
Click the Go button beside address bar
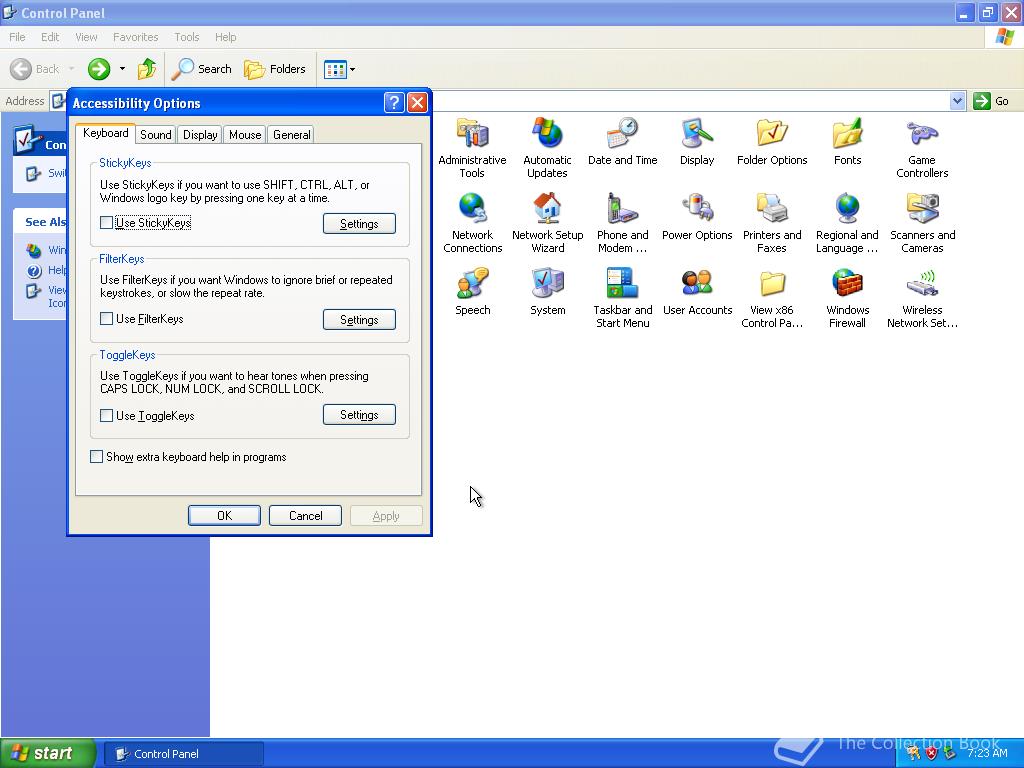point(991,101)
